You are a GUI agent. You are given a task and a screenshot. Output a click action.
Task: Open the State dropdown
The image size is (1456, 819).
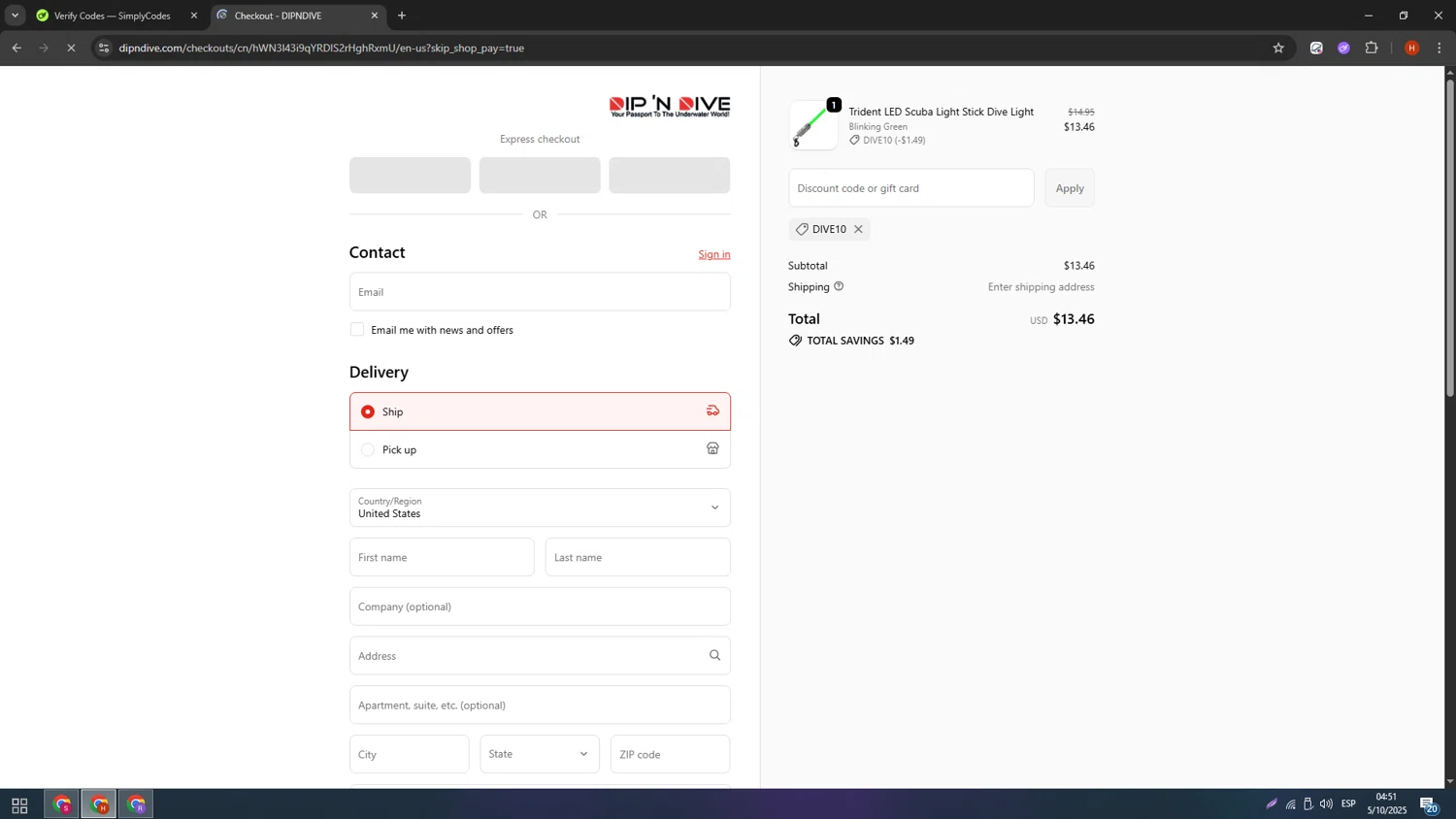click(540, 754)
